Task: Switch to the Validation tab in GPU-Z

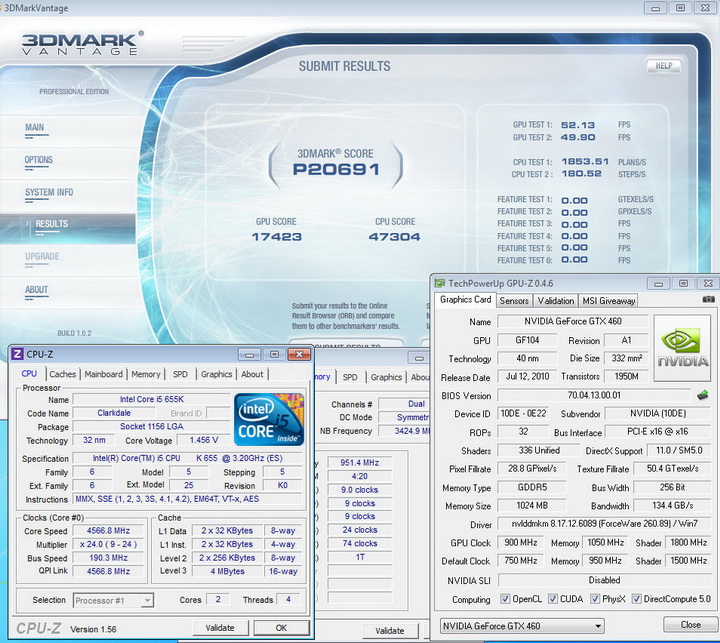Action: tap(556, 300)
